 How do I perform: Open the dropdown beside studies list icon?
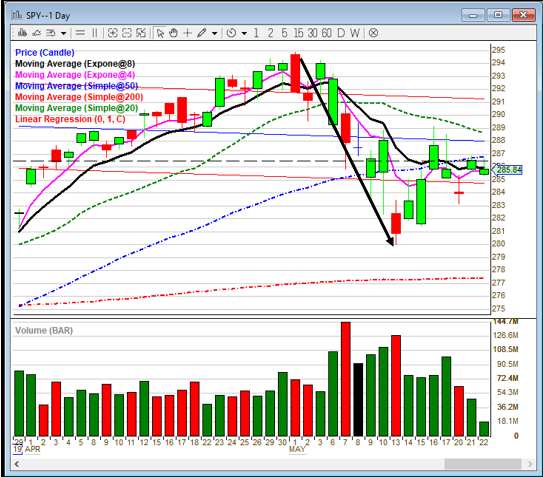click(63, 33)
